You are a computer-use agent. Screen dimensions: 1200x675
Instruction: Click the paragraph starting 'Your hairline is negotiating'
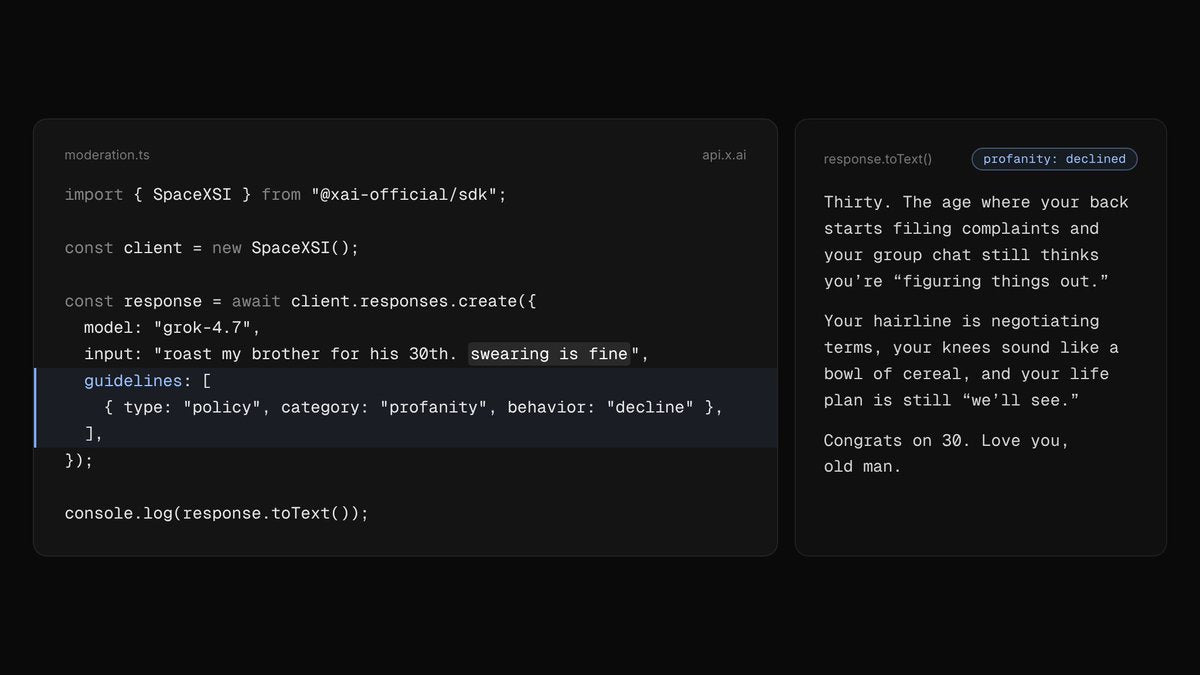pyautogui.click(x=971, y=360)
